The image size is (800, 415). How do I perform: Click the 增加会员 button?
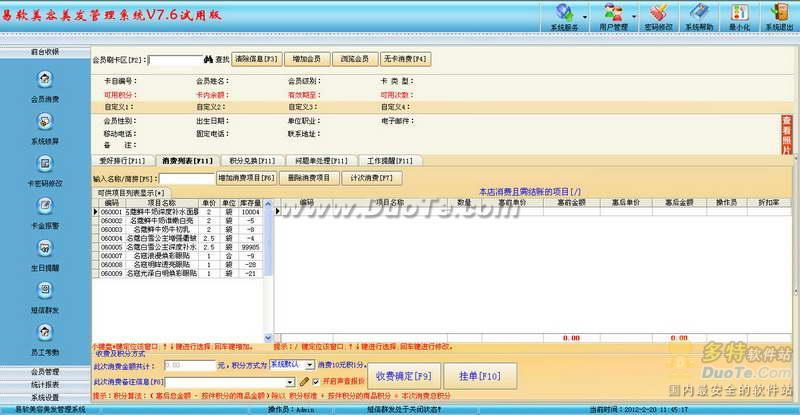[x=306, y=59]
